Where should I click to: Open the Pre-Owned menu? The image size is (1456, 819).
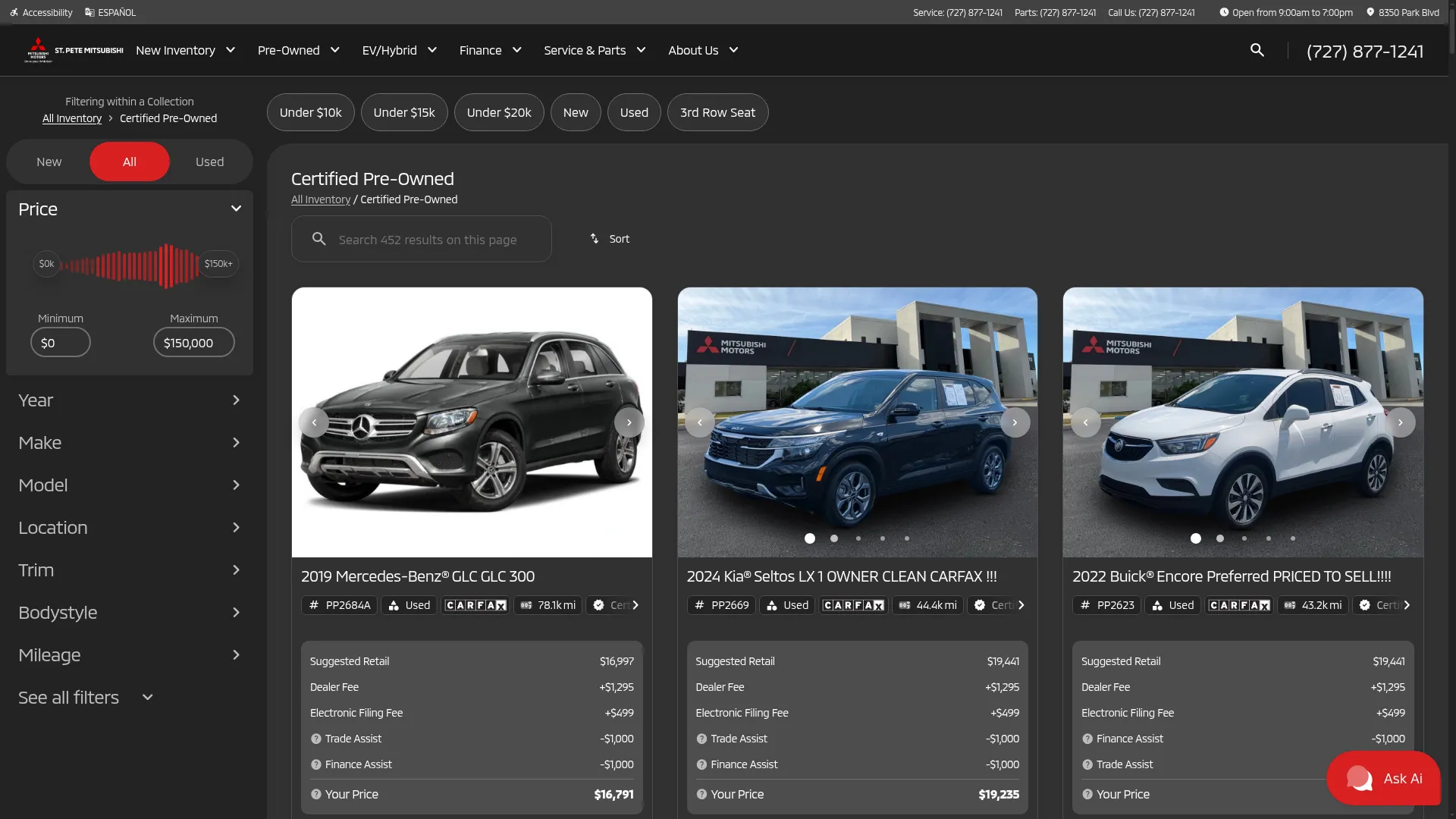tap(299, 50)
